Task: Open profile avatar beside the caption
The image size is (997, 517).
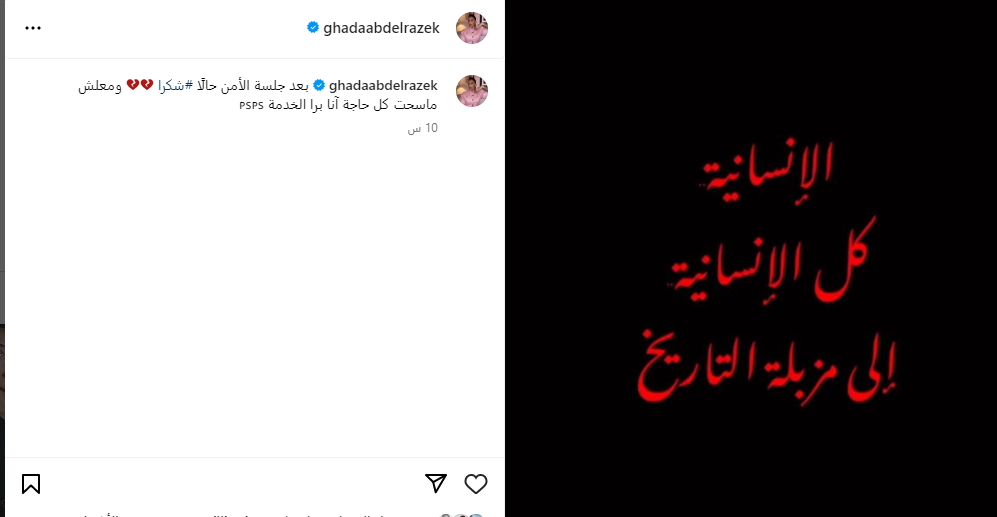Action: 472,91
